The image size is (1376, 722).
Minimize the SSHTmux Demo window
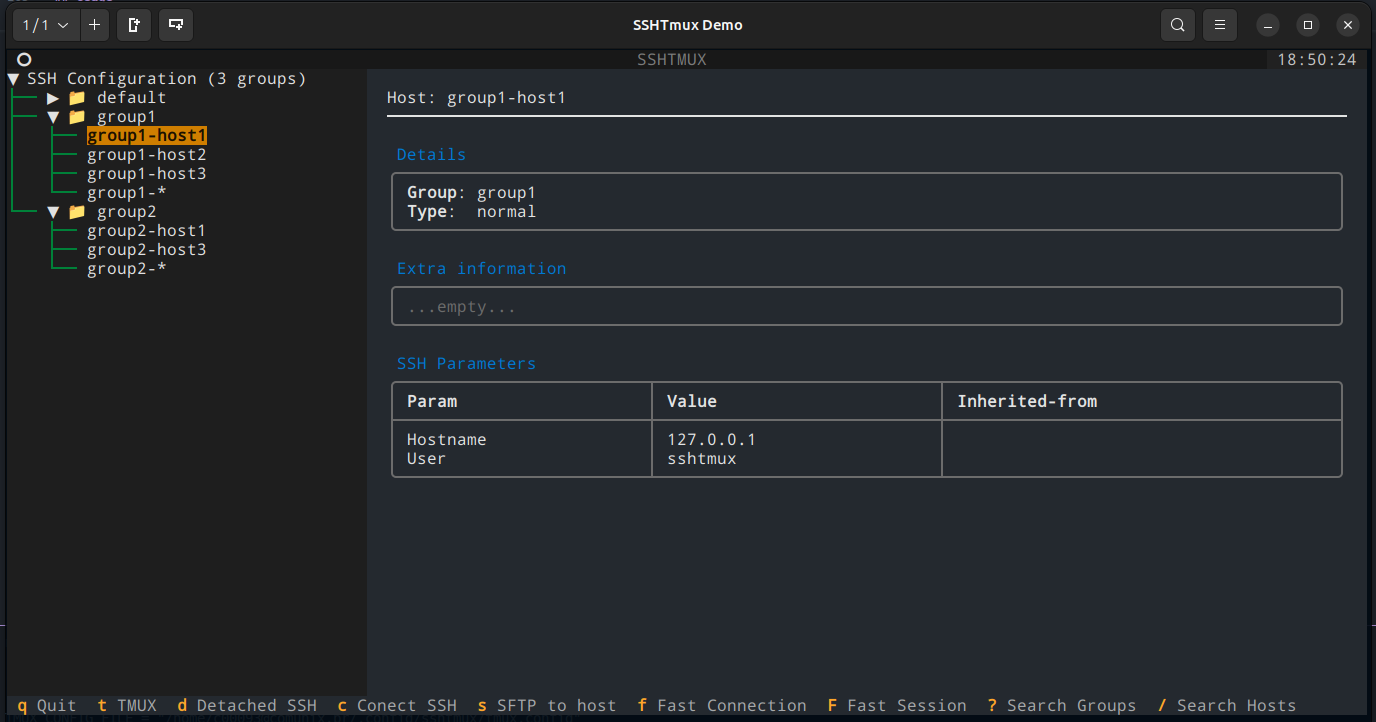click(1268, 25)
